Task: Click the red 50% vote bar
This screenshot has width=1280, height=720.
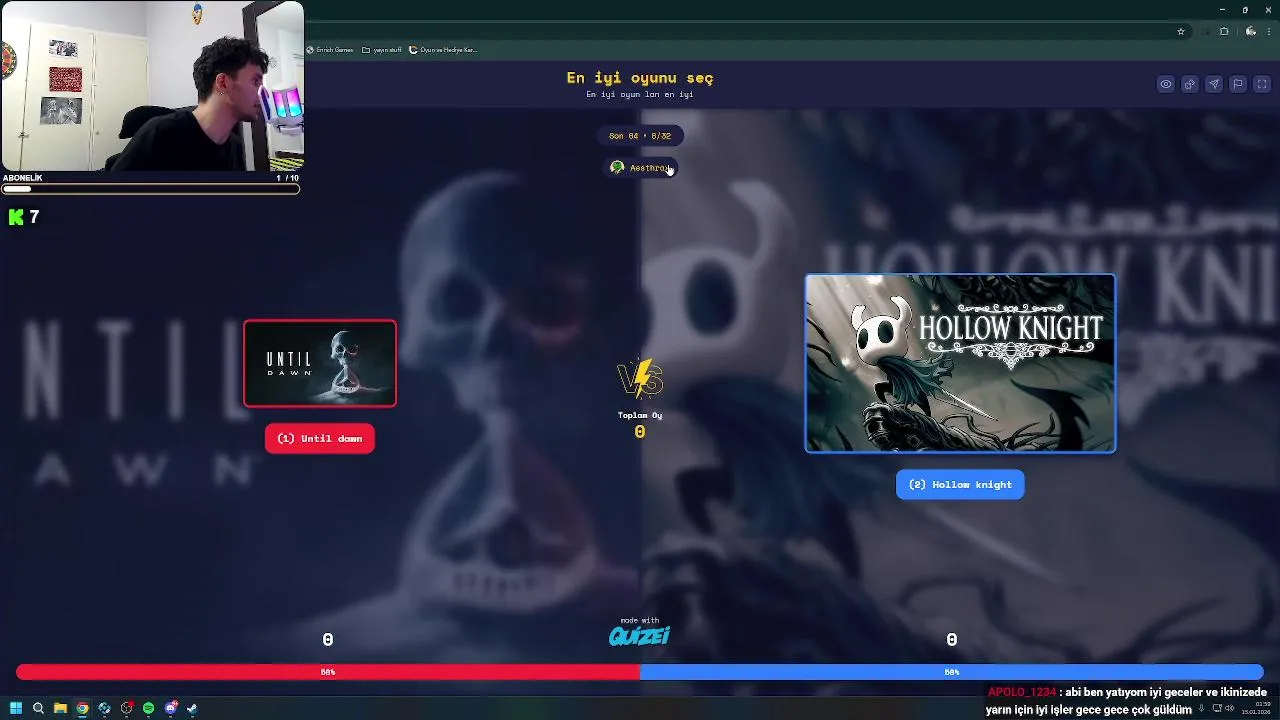Action: click(328, 672)
